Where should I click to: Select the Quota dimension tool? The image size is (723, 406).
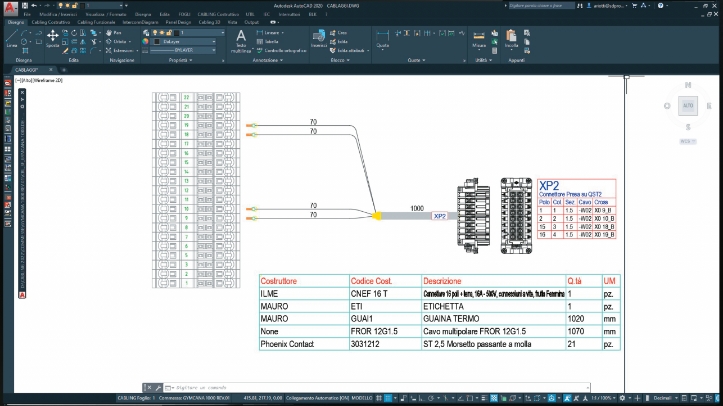[x=383, y=39]
